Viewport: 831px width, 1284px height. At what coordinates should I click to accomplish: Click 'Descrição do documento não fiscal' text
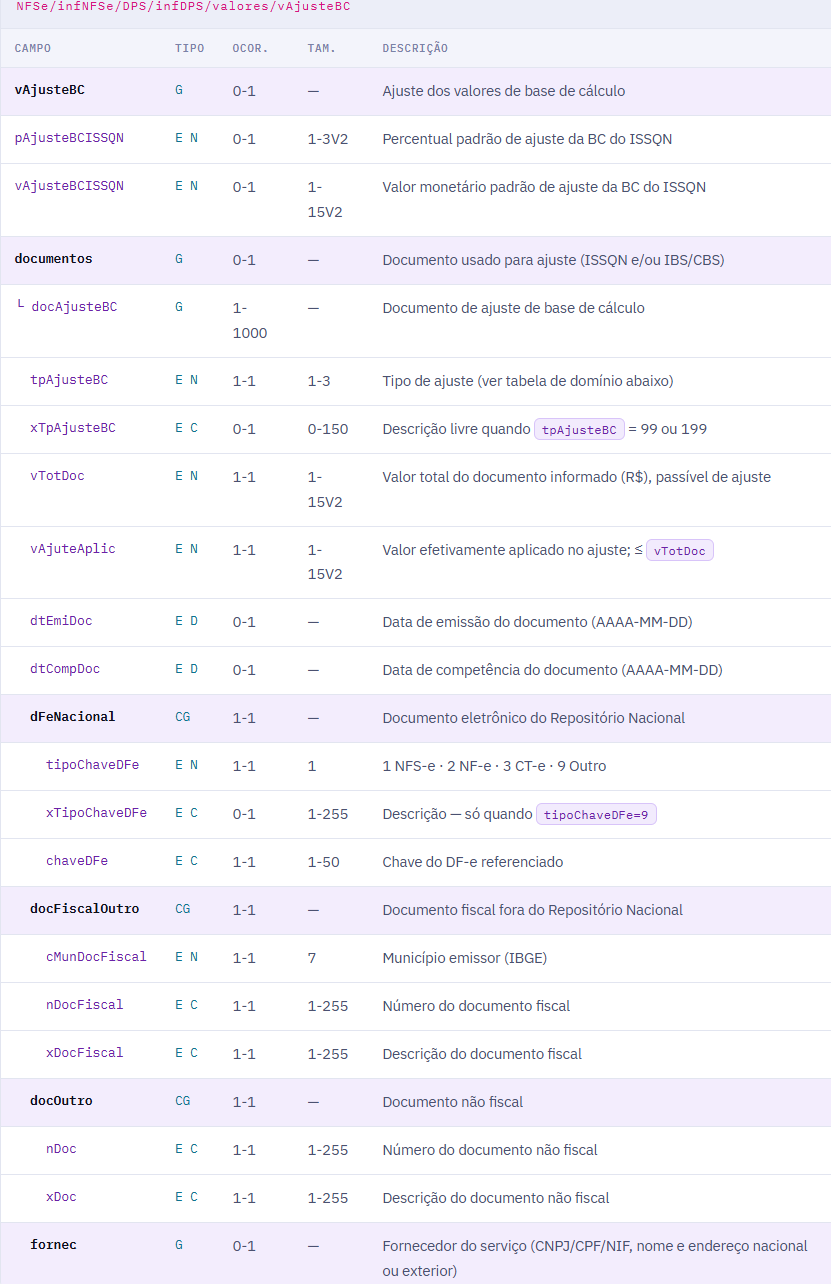coord(496,1198)
